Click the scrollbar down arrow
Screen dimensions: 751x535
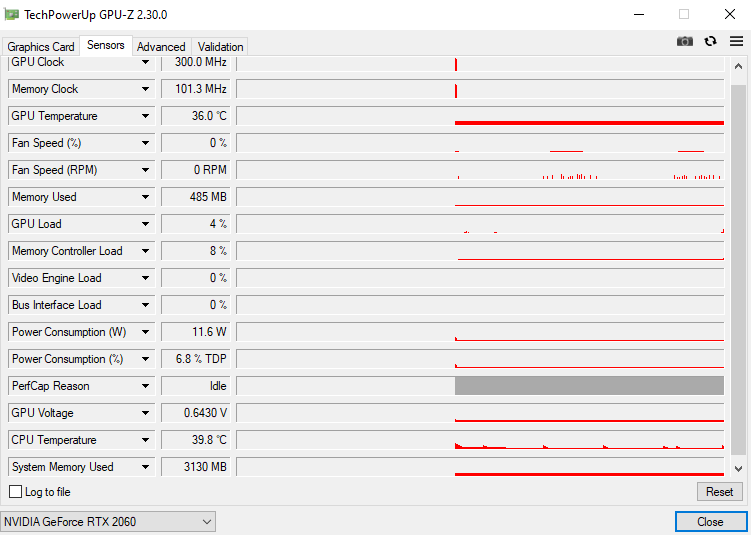point(738,468)
